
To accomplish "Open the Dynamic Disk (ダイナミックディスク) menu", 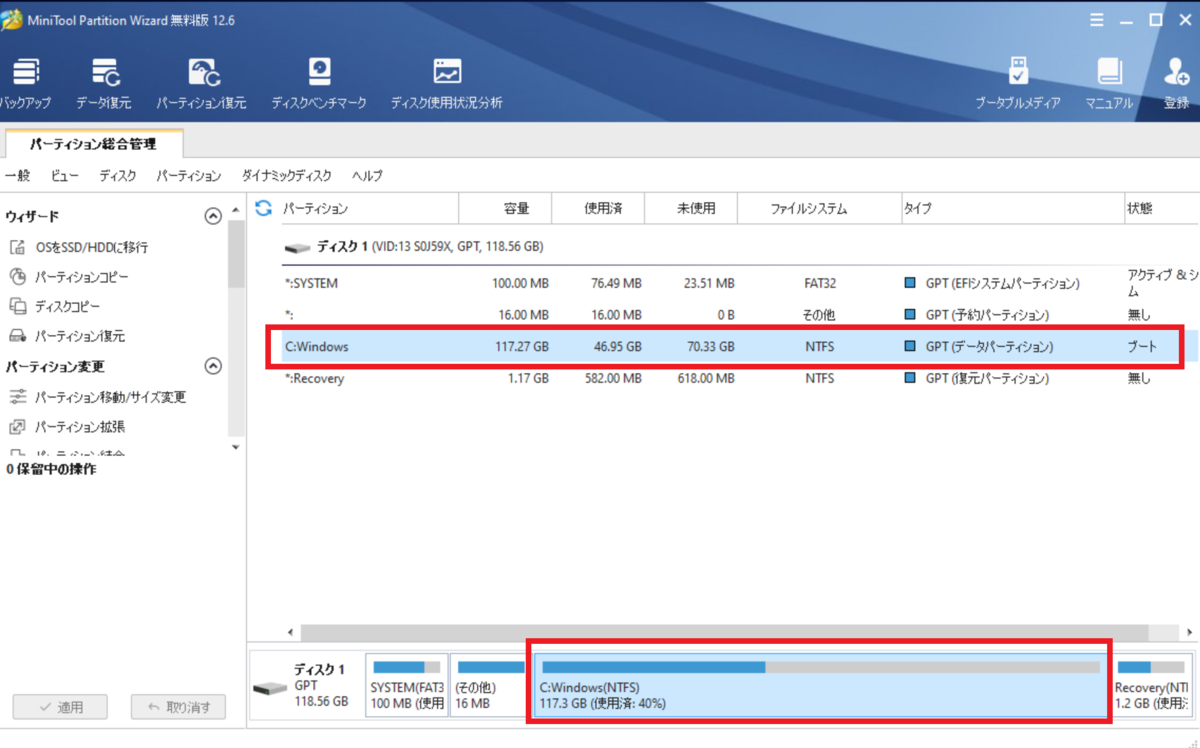I will point(287,176).
